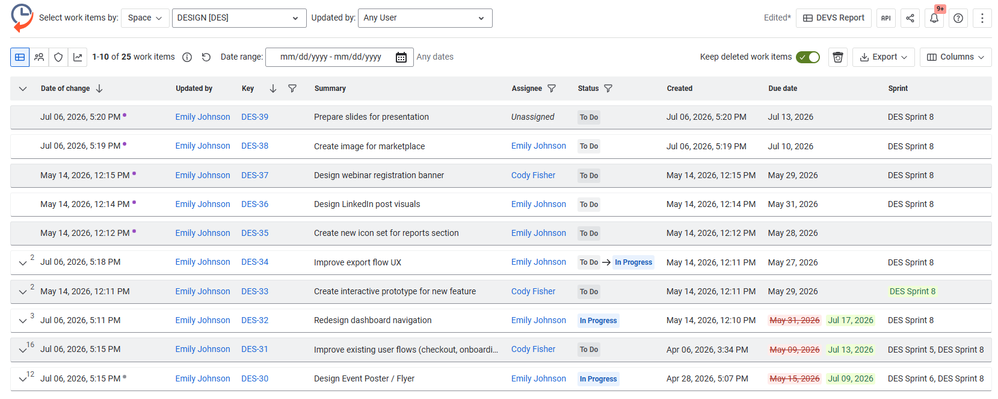This screenshot has height=399, width=998.
Task: Filter the Status column
Action: pos(608,88)
